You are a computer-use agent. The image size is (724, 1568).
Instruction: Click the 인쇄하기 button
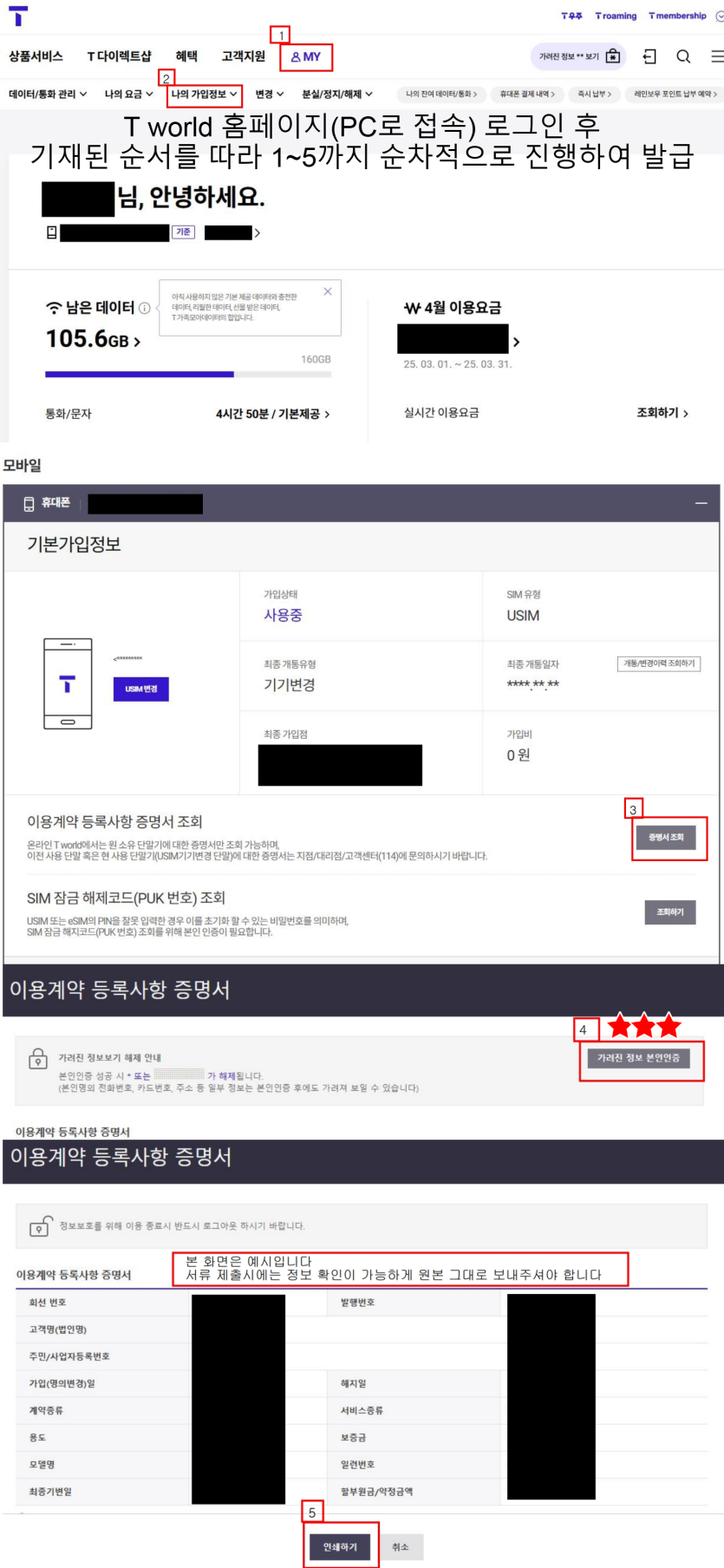[340, 1546]
